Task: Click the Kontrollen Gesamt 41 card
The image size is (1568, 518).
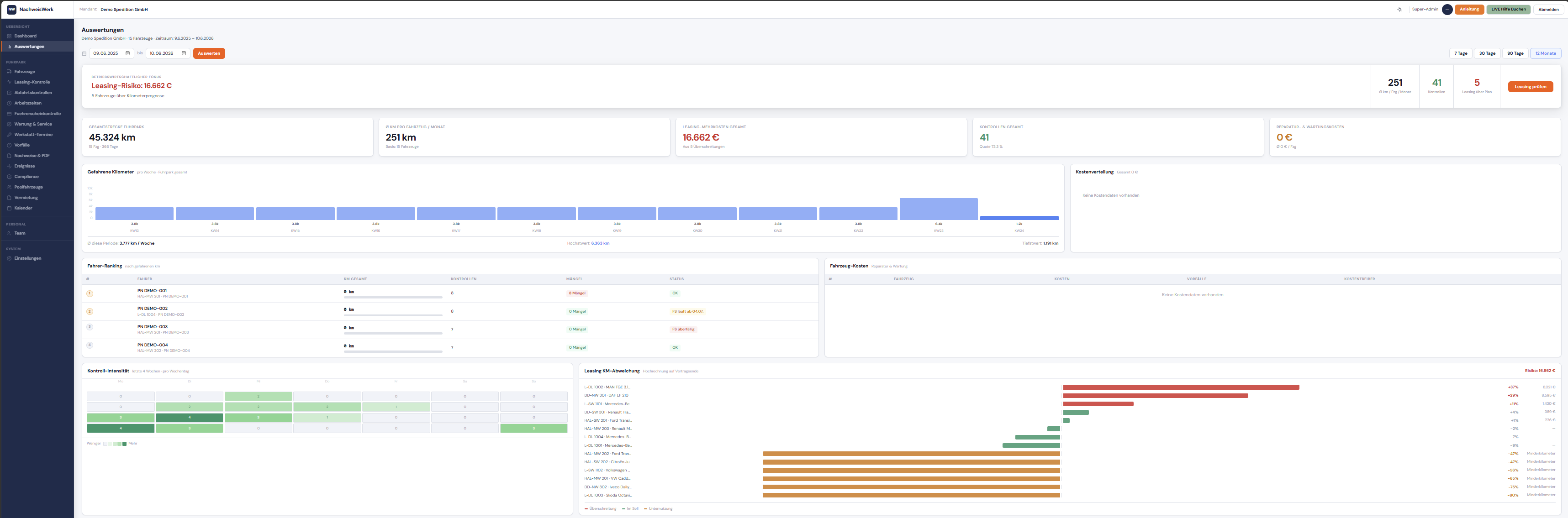Action: [1118, 137]
